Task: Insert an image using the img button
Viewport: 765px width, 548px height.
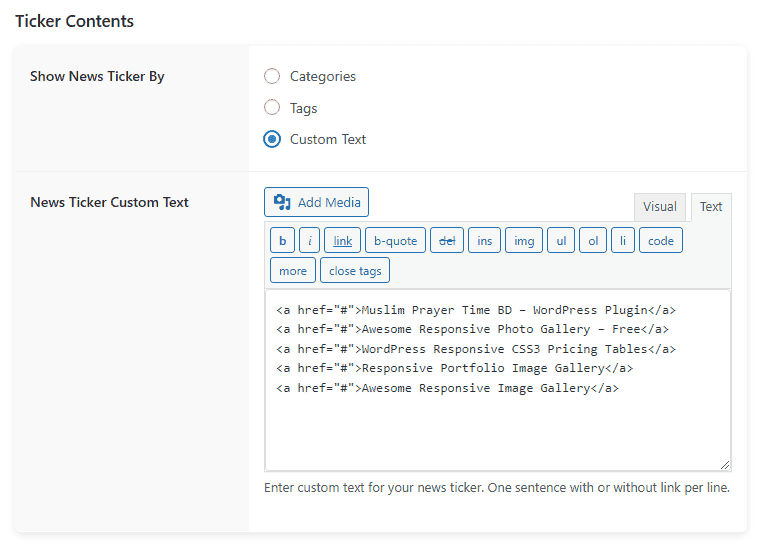Action: [x=524, y=240]
